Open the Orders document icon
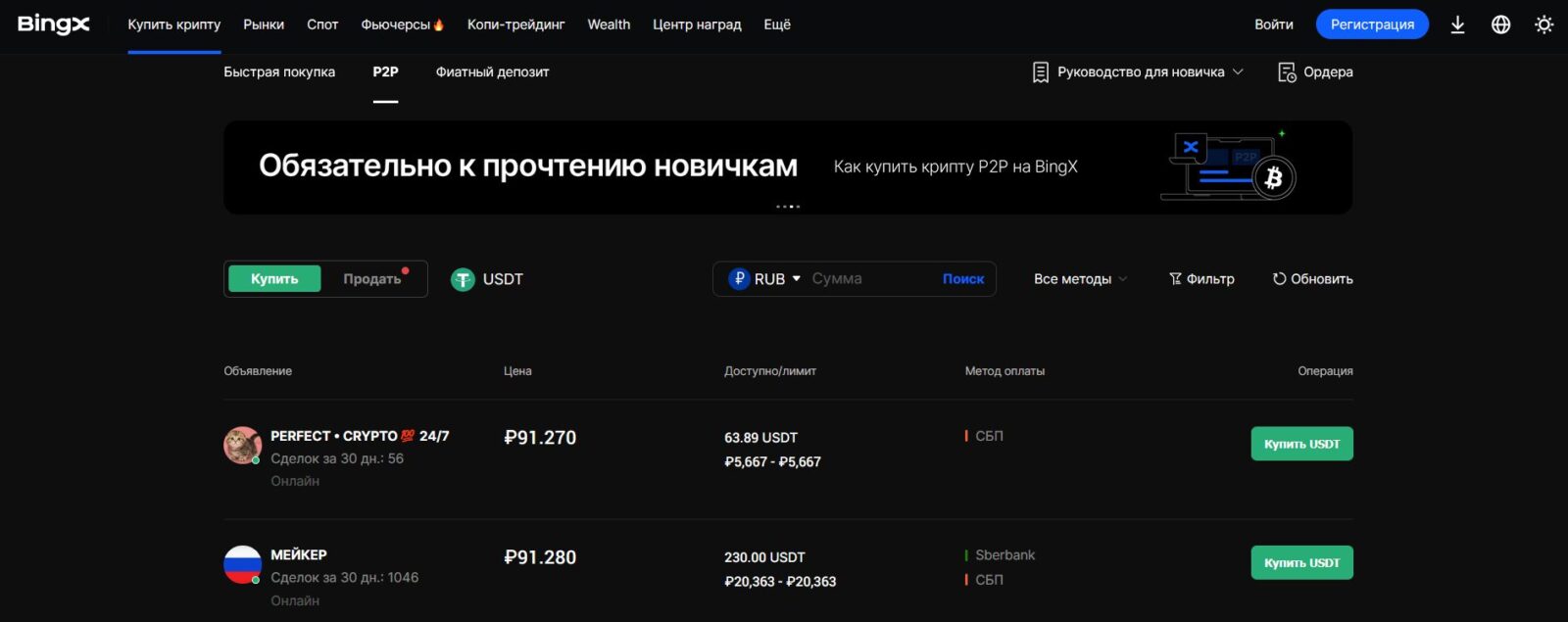This screenshot has width=1568, height=622. (1287, 72)
